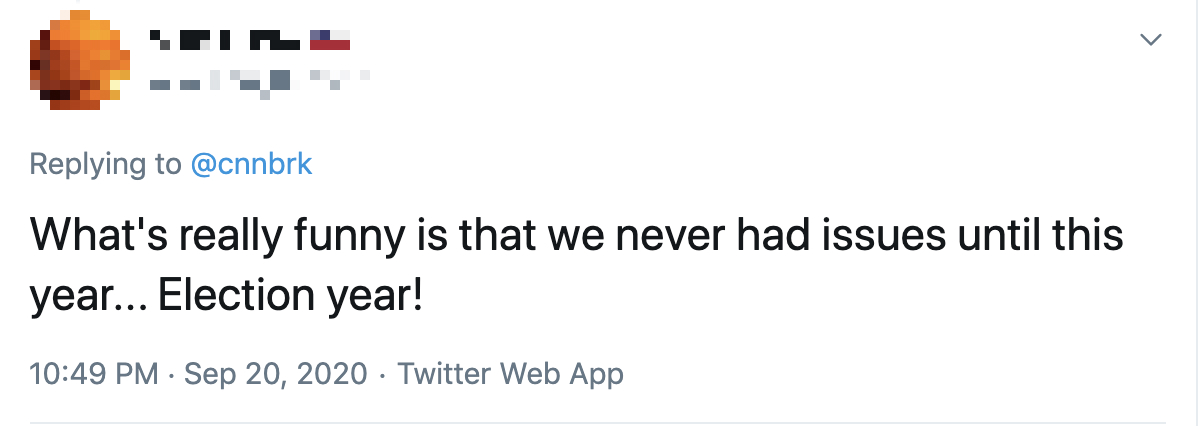Click the word "Web" in the source label
This screenshot has width=1200, height=426.
[x=528, y=374]
